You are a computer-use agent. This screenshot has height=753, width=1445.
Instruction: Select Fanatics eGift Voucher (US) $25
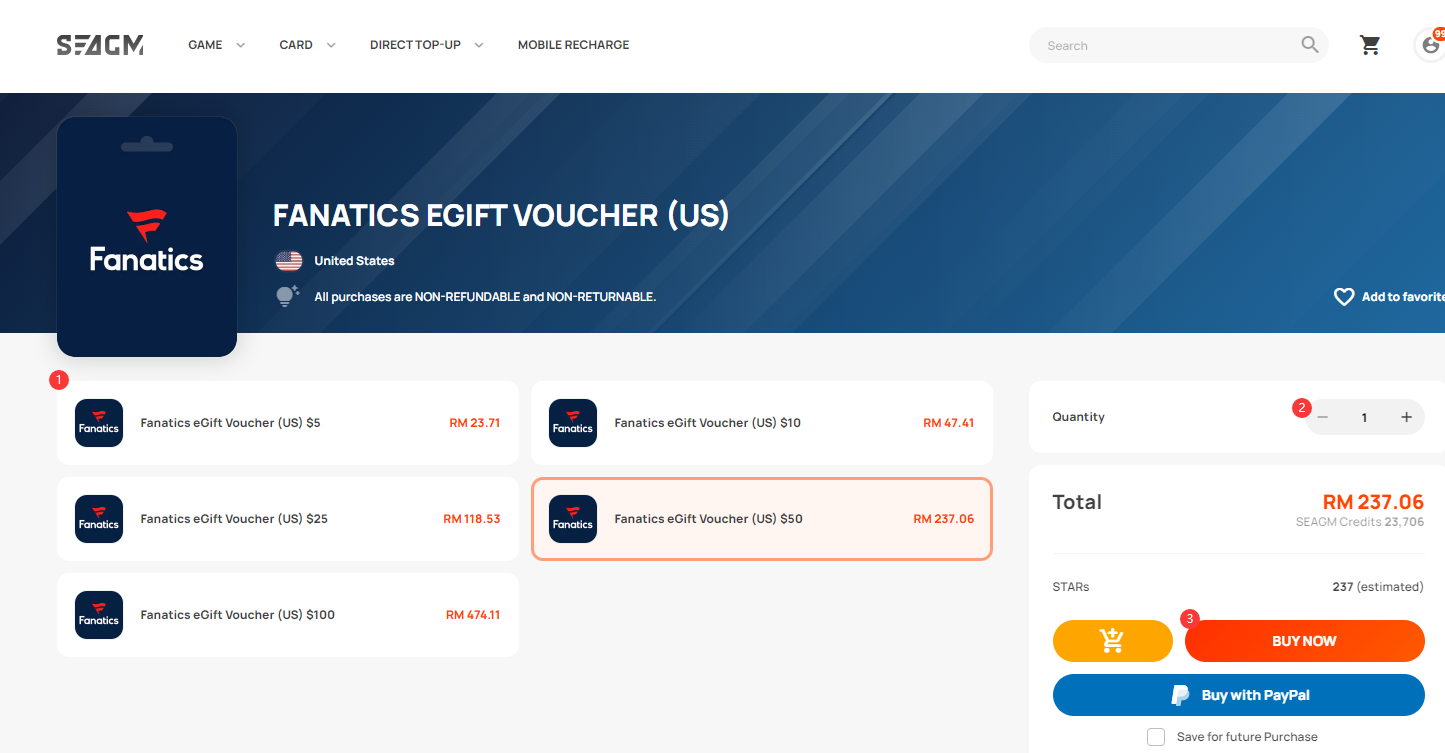point(288,519)
